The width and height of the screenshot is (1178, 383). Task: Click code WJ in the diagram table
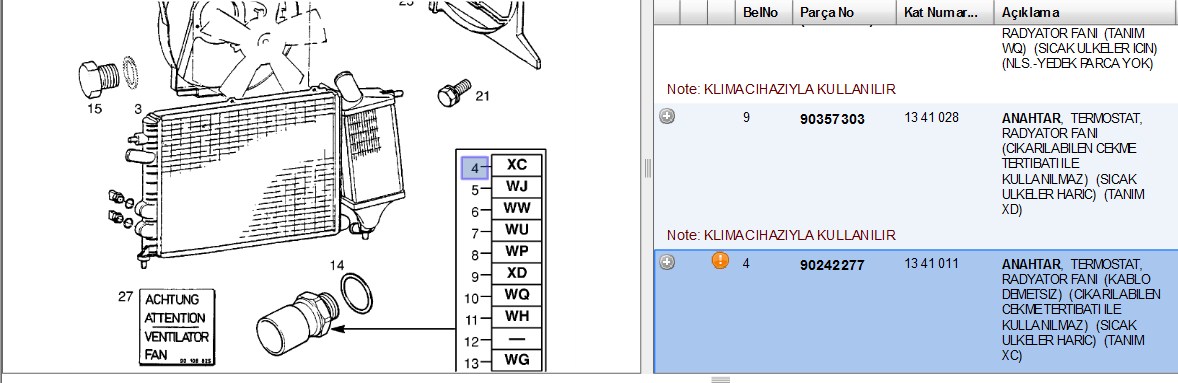[x=517, y=185]
